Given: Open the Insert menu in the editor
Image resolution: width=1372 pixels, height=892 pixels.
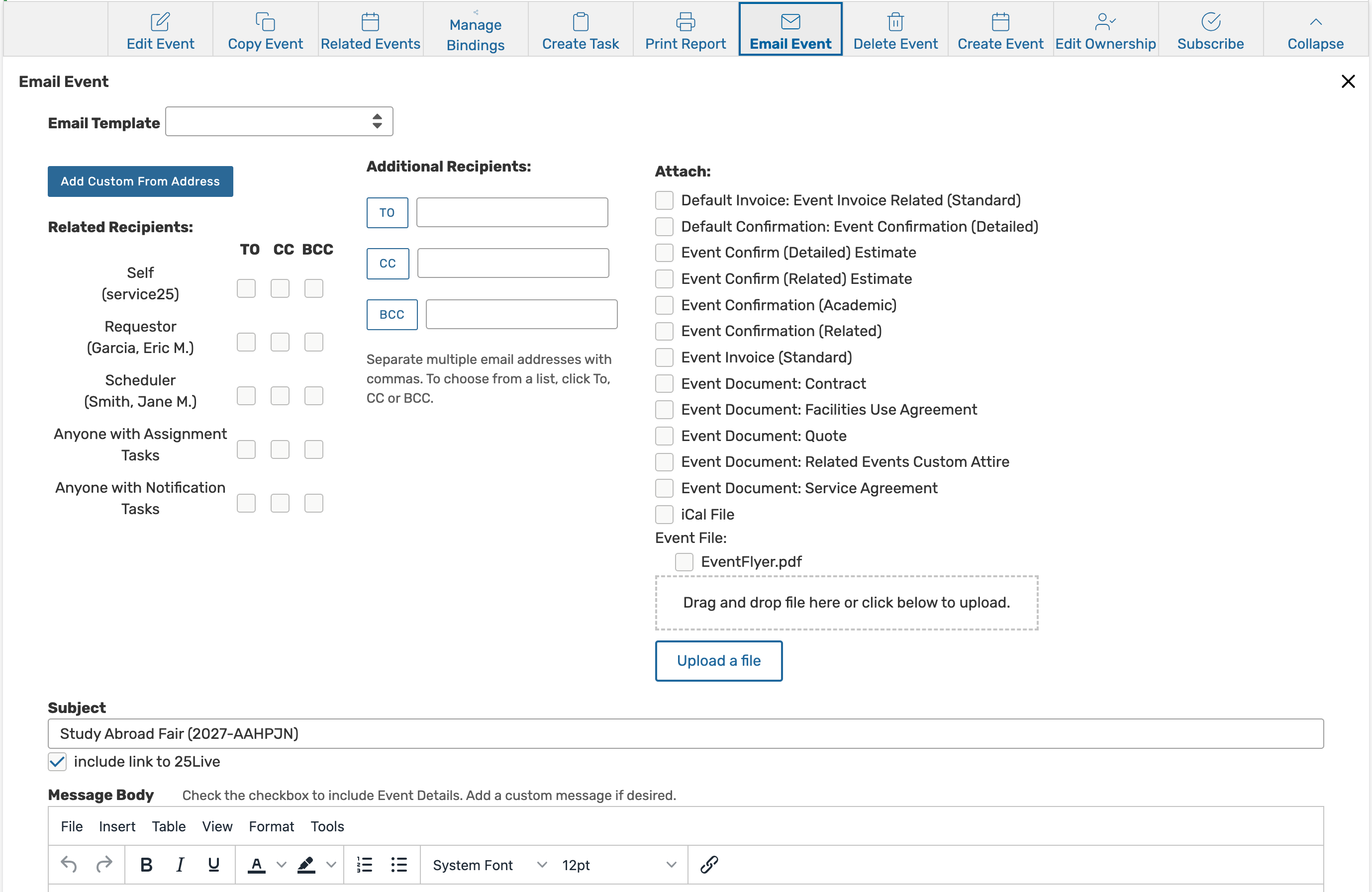Looking at the screenshot, I should tap(116, 826).
